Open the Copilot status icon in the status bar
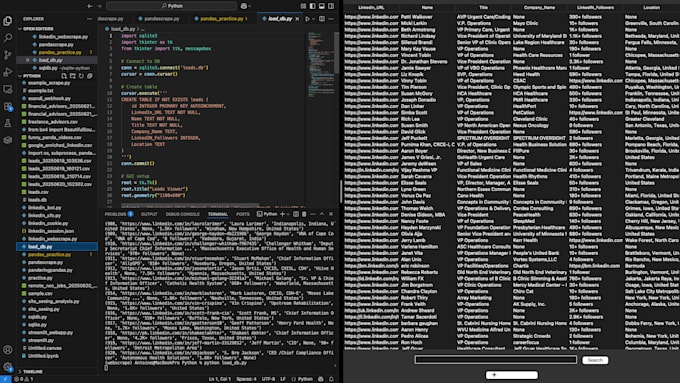The height and width of the screenshot is (383, 680). pos(321,379)
